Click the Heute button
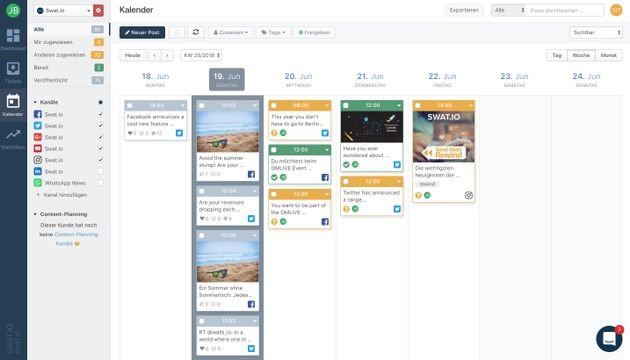630x360 pixels. point(133,55)
